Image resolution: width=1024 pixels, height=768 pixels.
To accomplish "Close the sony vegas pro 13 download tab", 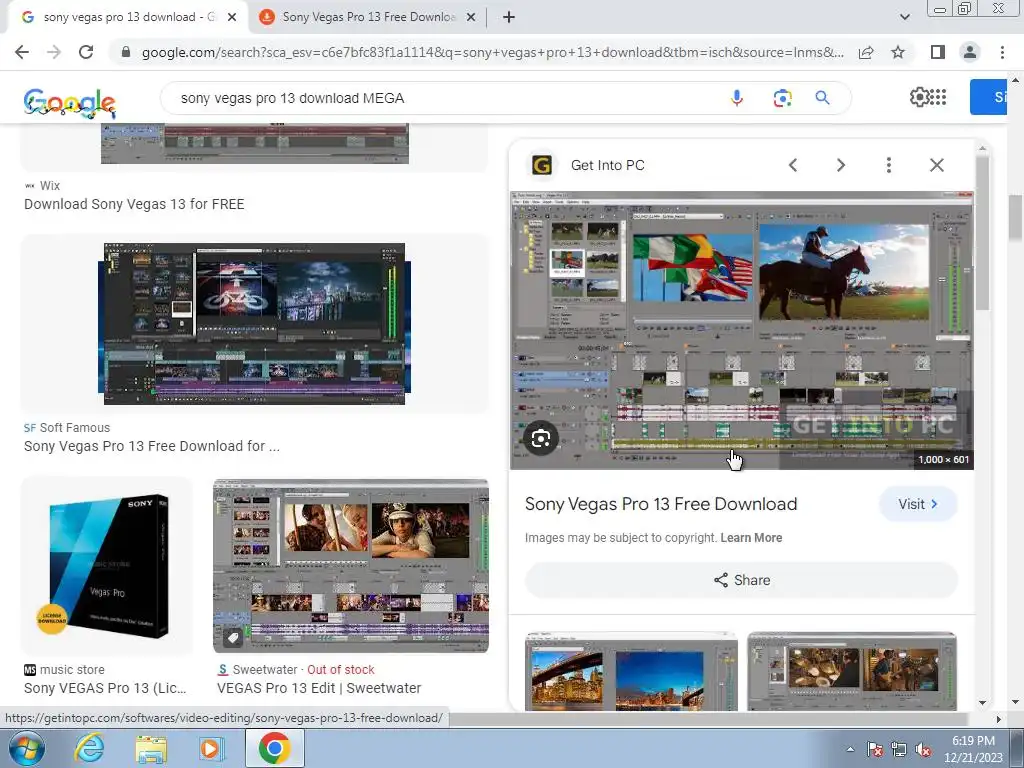I will point(232,18).
